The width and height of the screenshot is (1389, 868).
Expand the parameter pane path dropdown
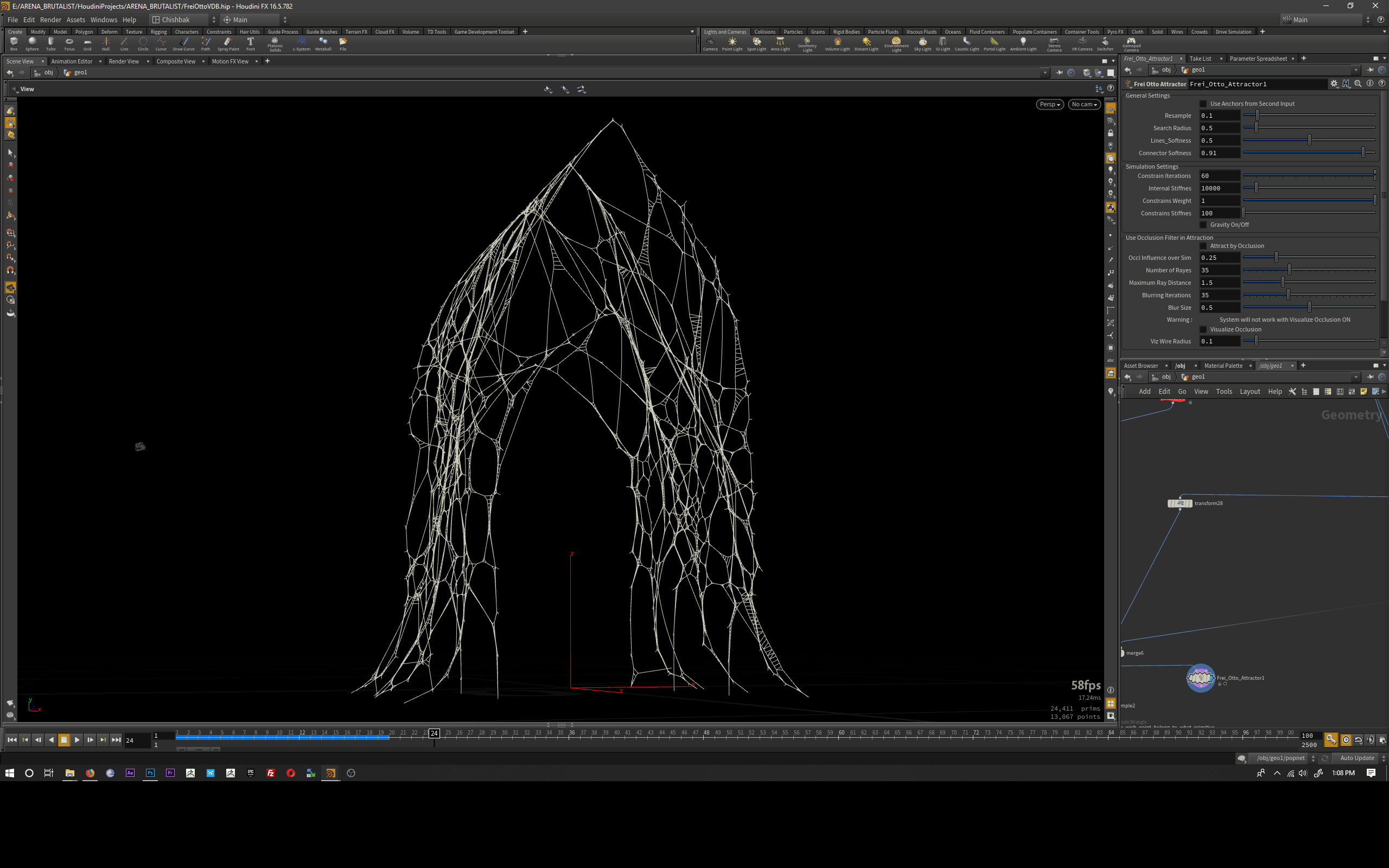[1356, 70]
